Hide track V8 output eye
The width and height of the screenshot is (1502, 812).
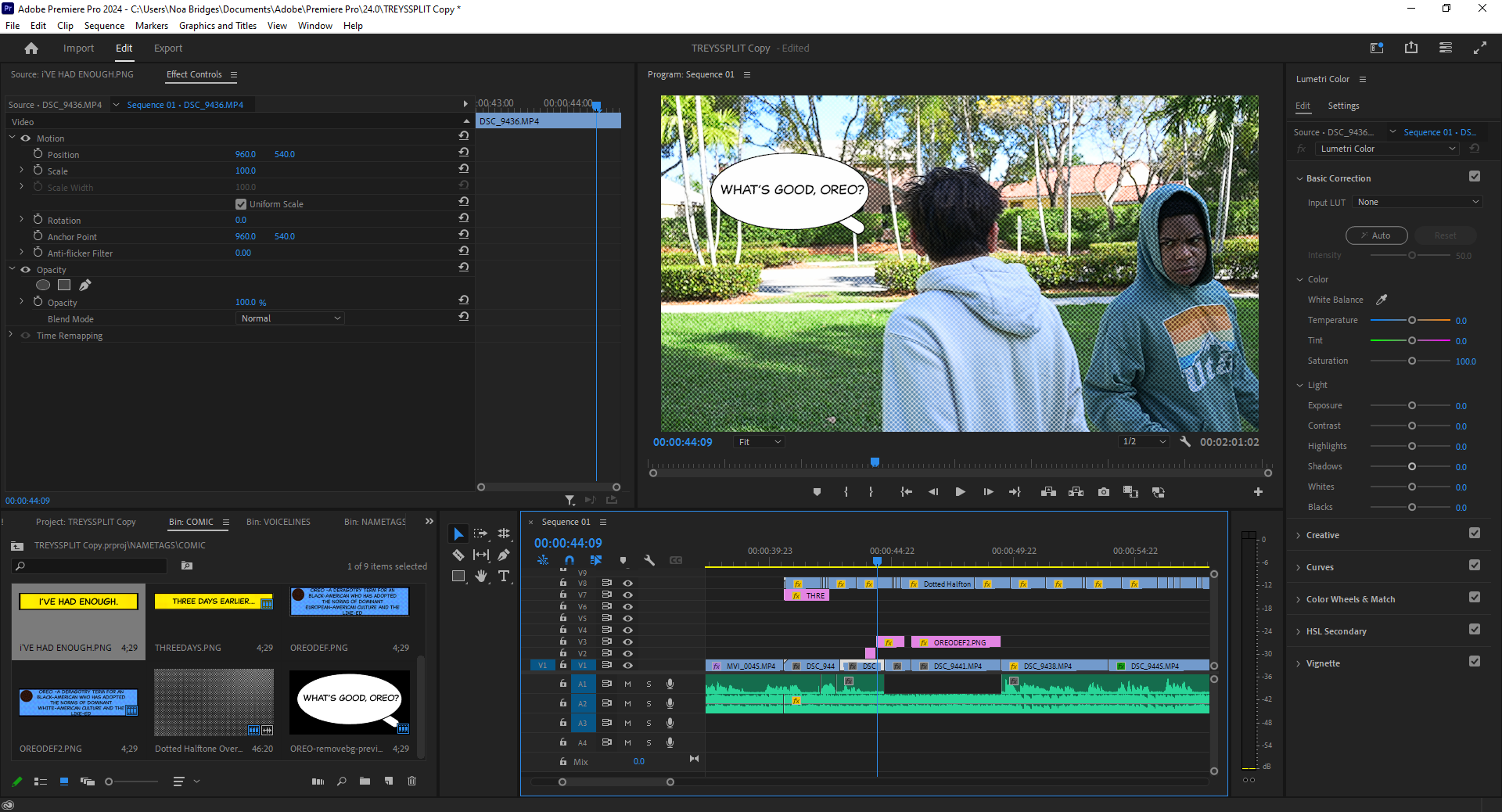627,584
